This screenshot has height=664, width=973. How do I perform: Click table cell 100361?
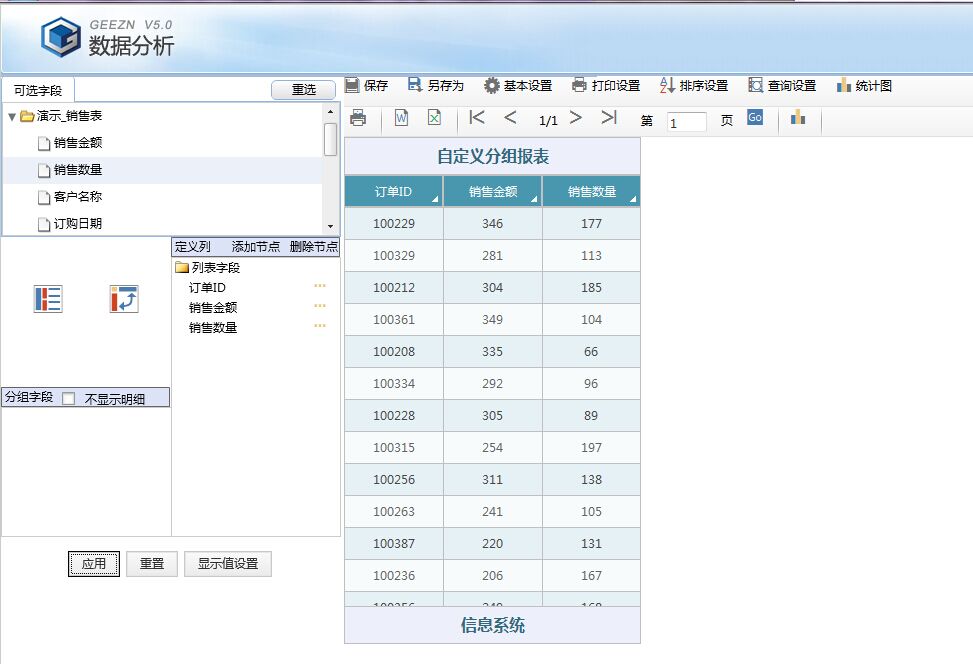[394, 320]
